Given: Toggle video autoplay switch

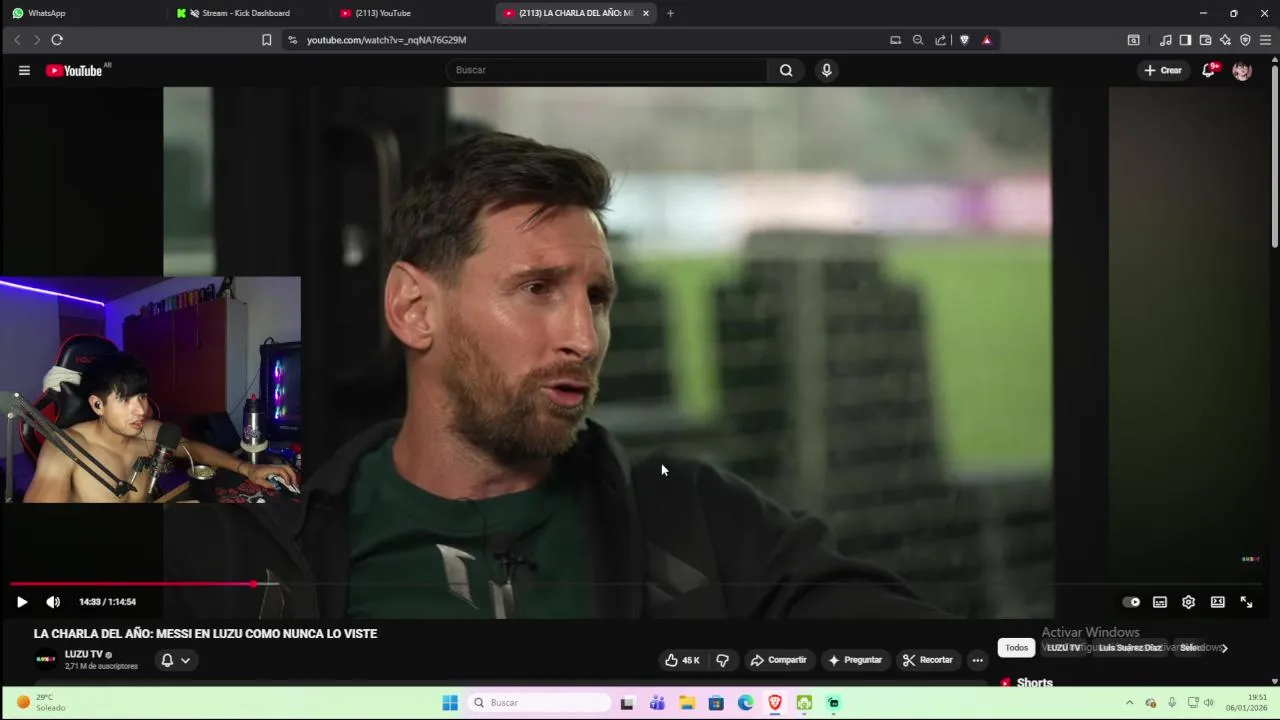Looking at the screenshot, I should point(1131,602).
